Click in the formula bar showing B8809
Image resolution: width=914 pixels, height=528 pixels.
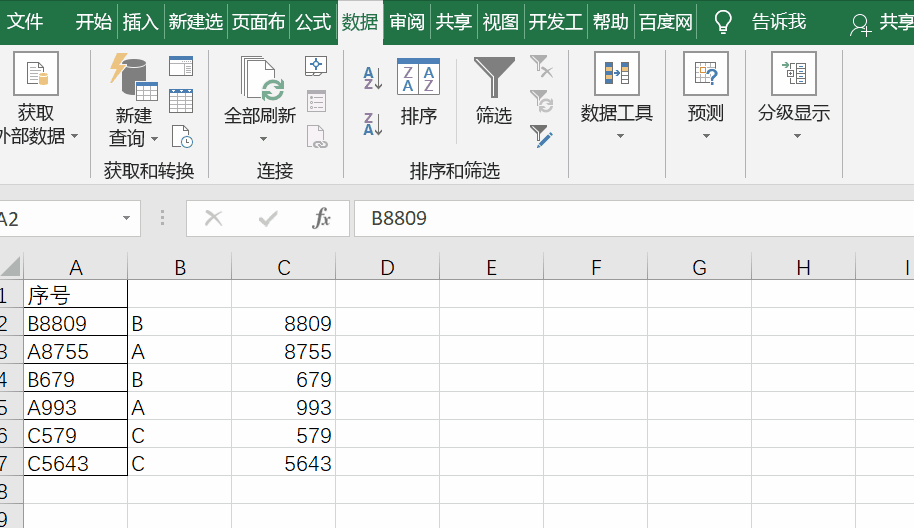pos(634,219)
